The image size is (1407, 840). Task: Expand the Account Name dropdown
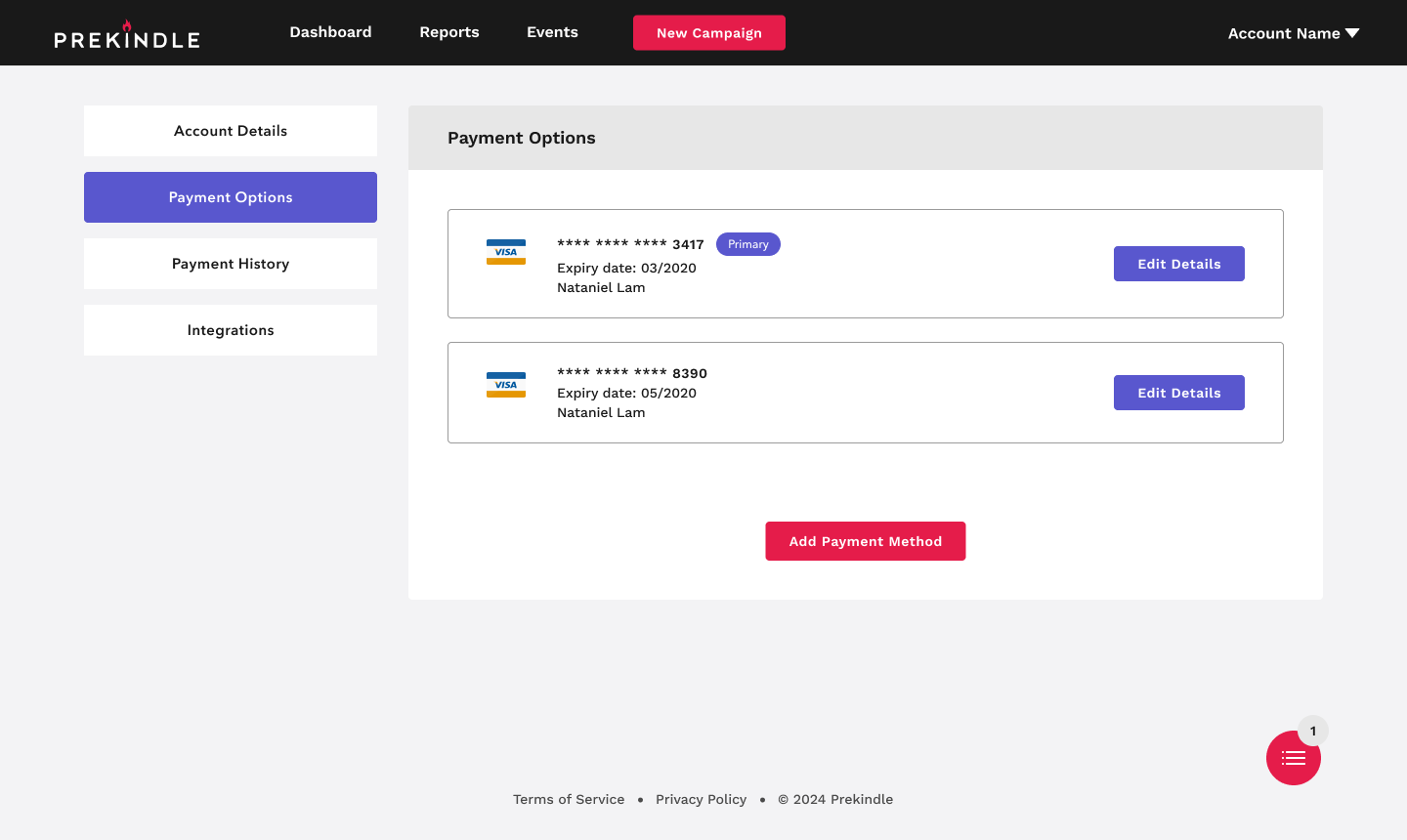(1293, 33)
